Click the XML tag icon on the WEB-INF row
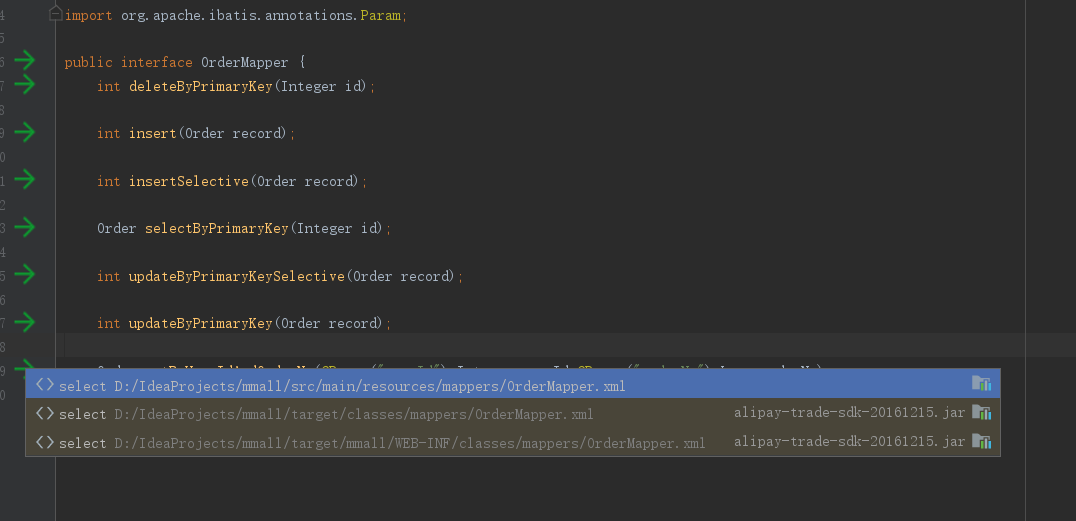 (x=44, y=442)
